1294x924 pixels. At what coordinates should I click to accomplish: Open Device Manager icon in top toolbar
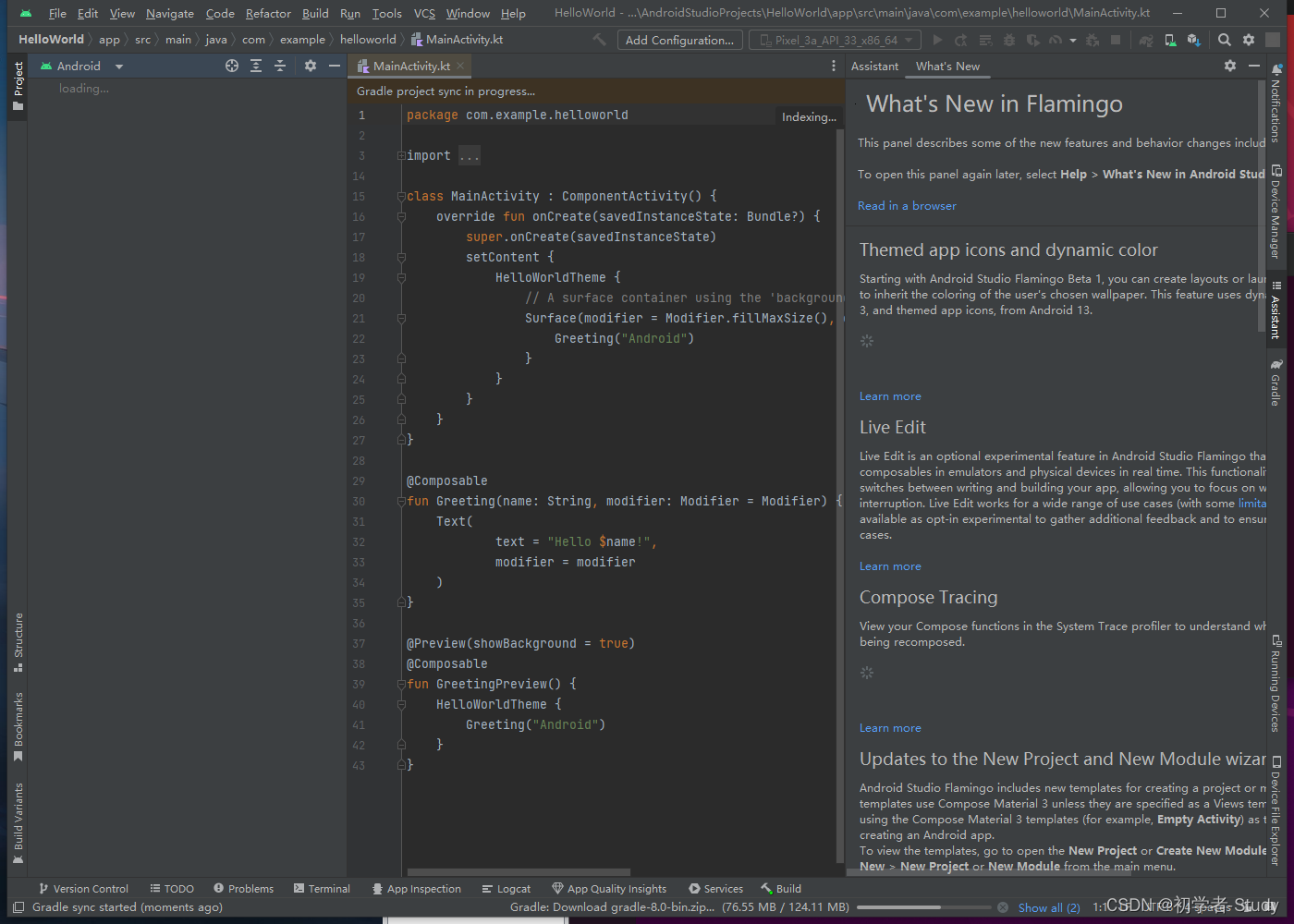click(1170, 40)
